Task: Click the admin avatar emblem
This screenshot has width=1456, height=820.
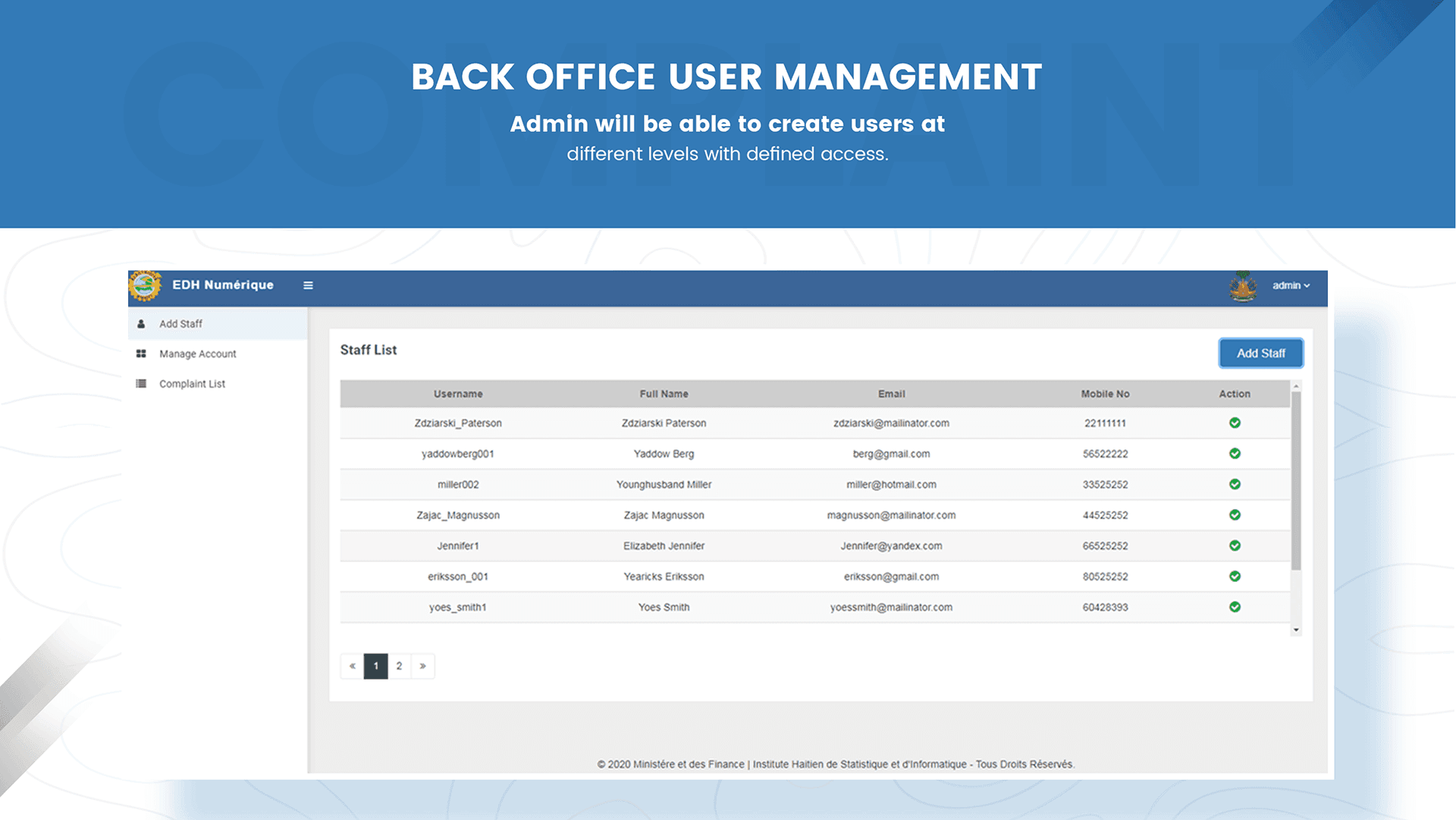Action: (x=1243, y=287)
